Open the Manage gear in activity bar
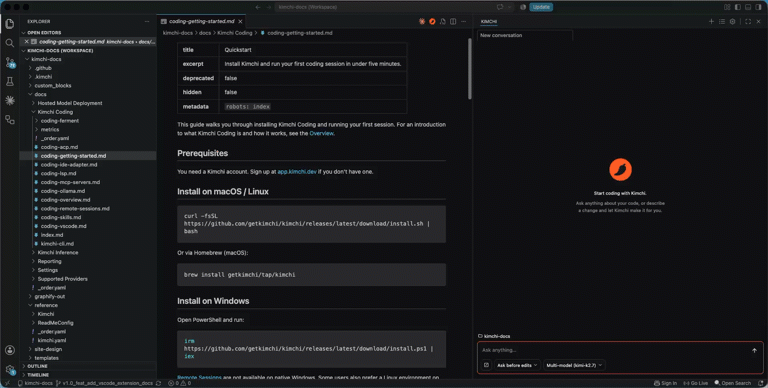Image resolution: width=768 pixels, height=388 pixels. click(x=10, y=369)
